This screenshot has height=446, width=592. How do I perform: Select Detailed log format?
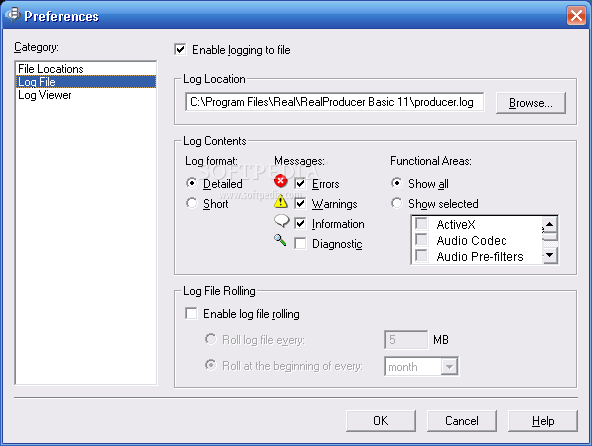(192, 183)
